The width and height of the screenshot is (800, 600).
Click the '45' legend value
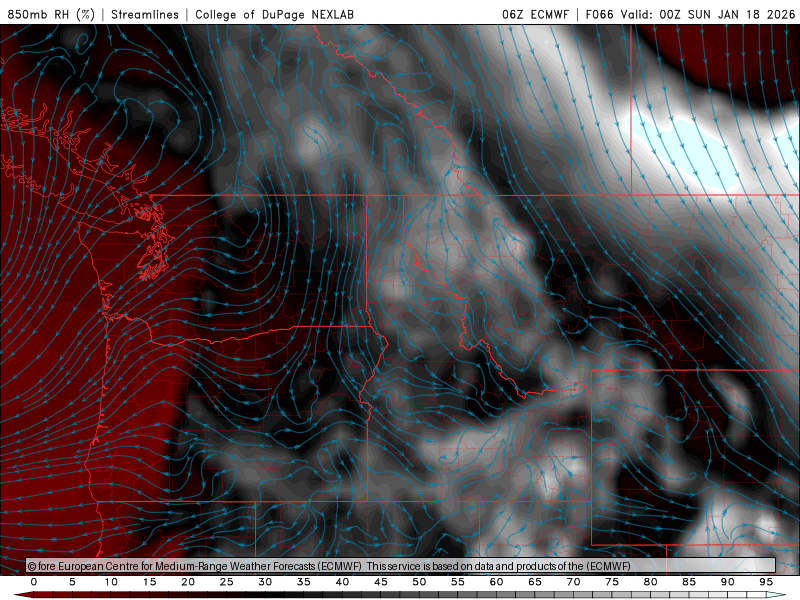pyautogui.click(x=381, y=582)
